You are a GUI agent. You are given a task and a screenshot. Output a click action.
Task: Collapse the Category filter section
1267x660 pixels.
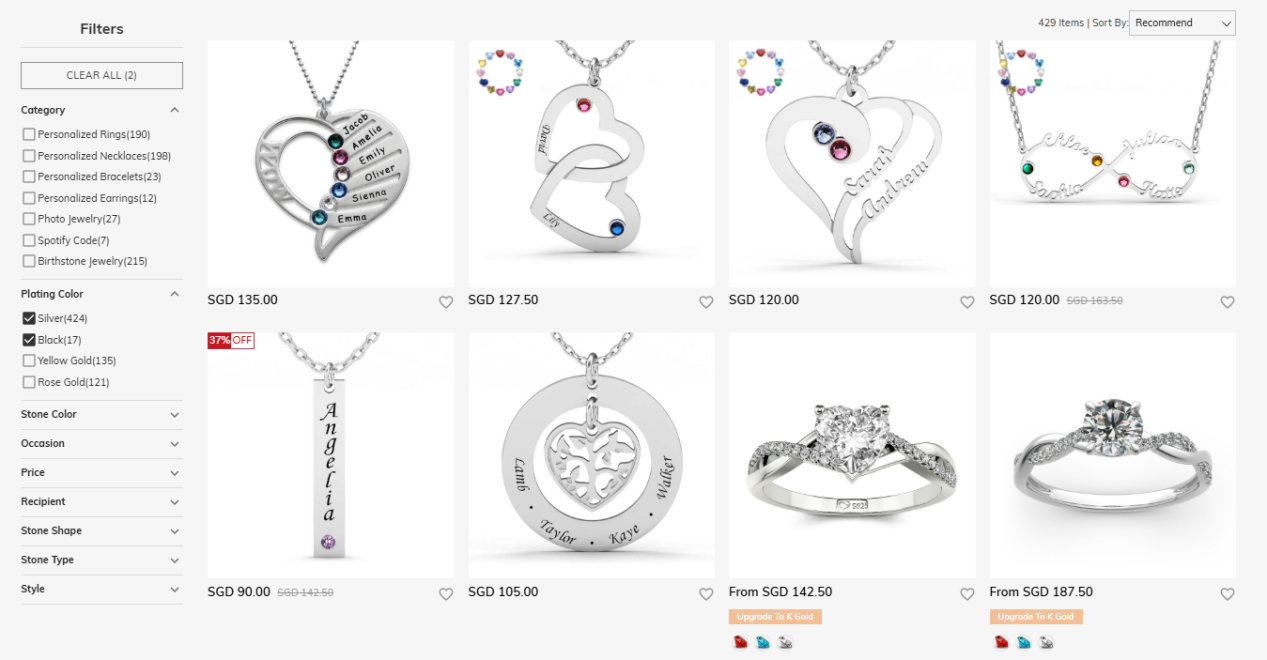pos(101,110)
